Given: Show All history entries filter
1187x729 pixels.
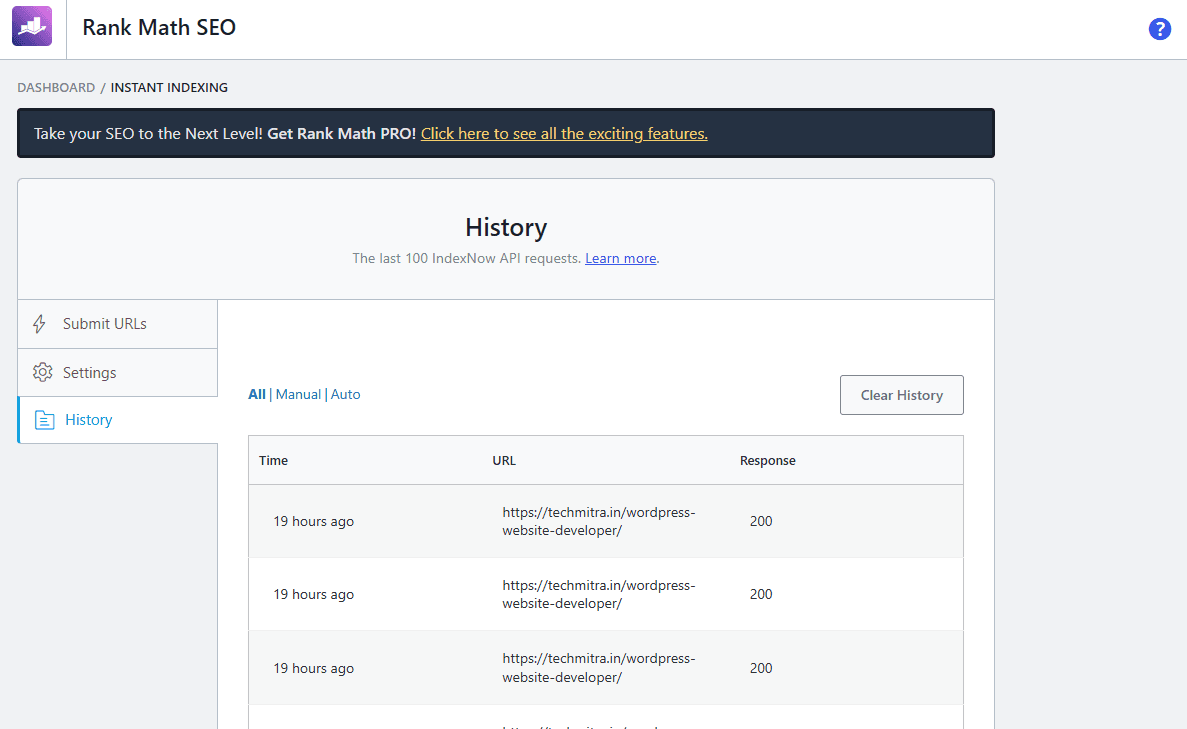Looking at the screenshot, I should (x=257, y=394).
